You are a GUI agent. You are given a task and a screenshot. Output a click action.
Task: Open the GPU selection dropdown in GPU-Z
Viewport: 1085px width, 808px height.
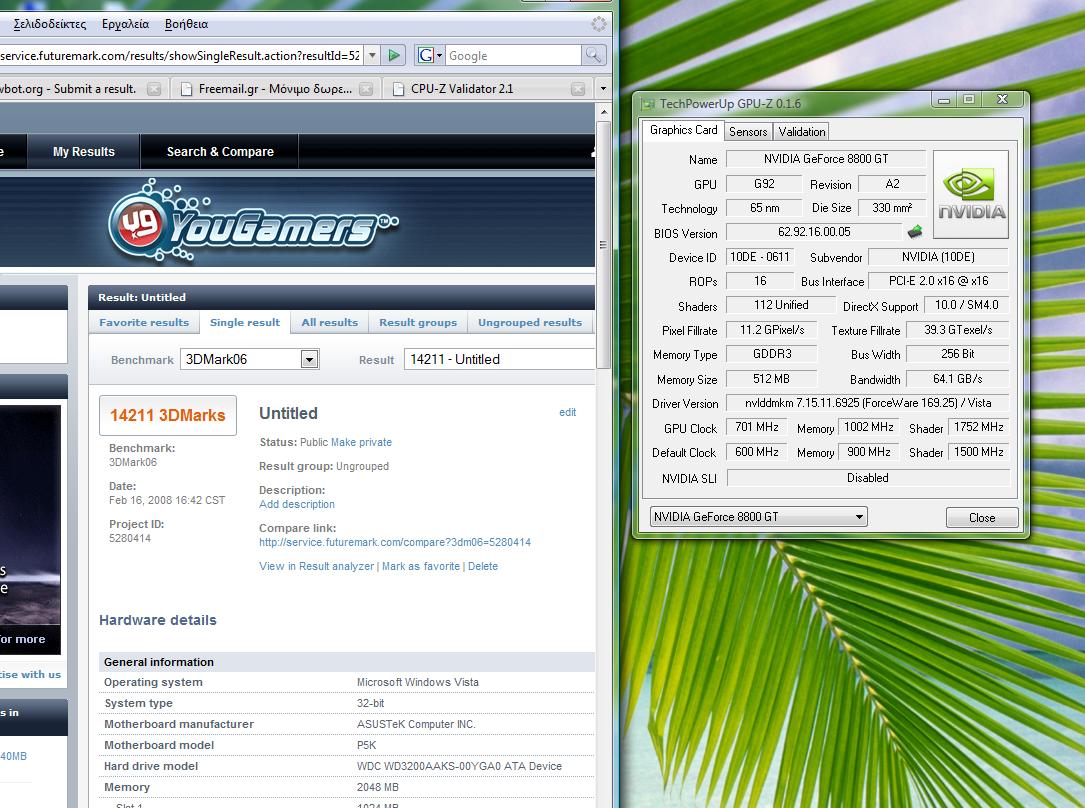(x=859, y=517)
